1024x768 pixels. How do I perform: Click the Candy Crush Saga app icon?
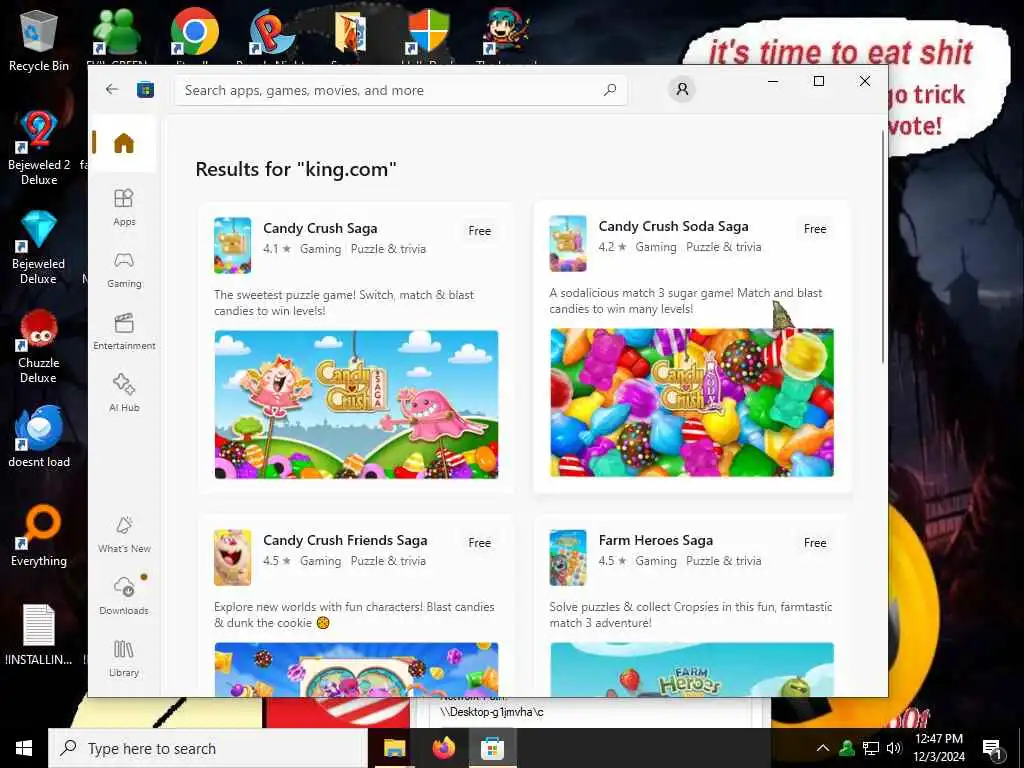tap(232, 246)
